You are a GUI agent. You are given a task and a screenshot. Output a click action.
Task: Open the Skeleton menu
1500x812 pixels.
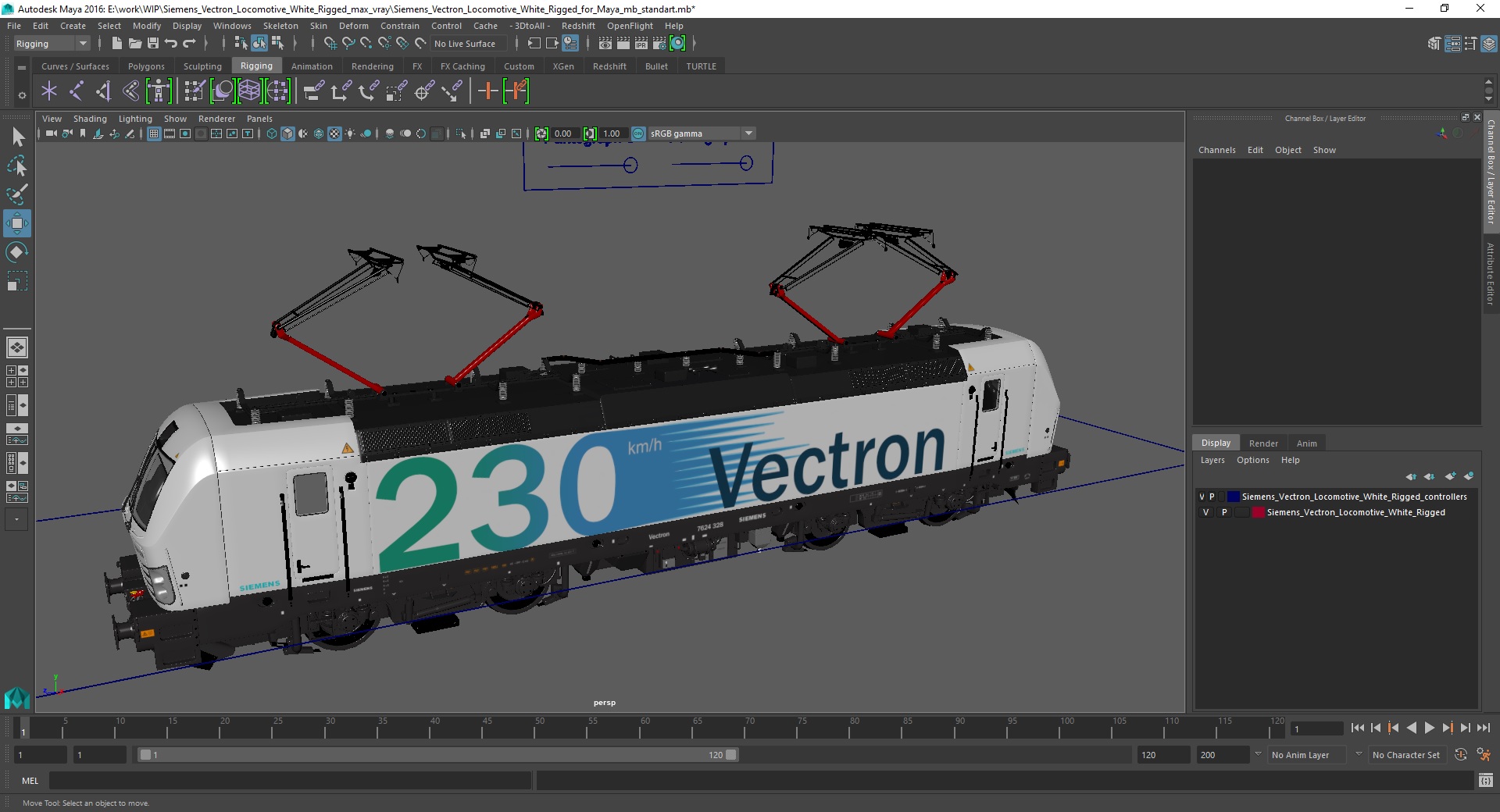coord(280,26)
